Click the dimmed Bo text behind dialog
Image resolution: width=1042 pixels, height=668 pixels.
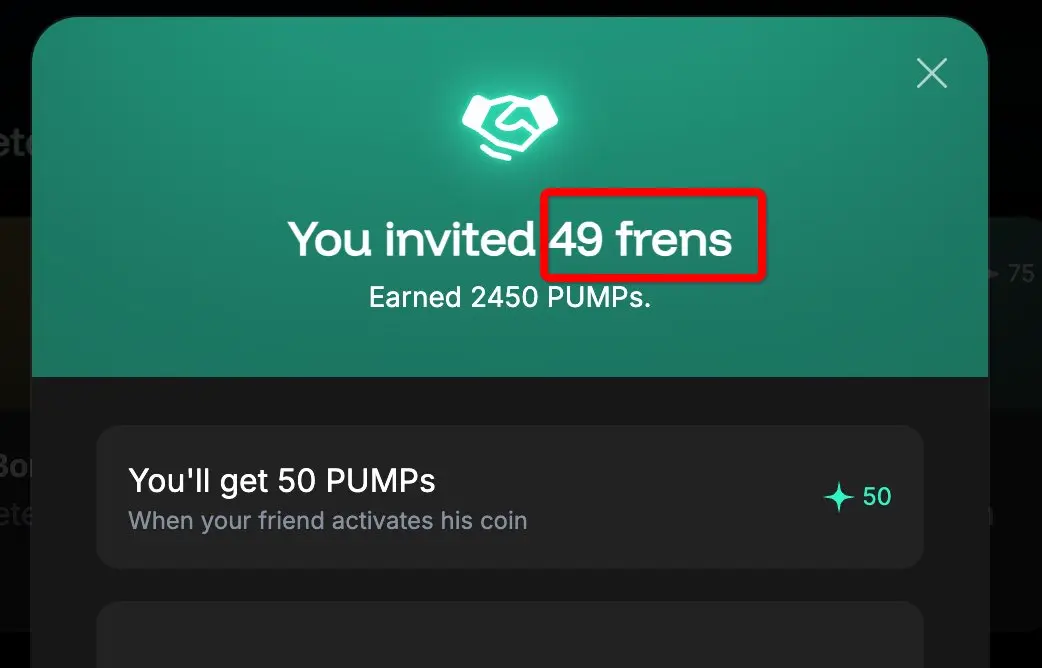pos(15,466)
